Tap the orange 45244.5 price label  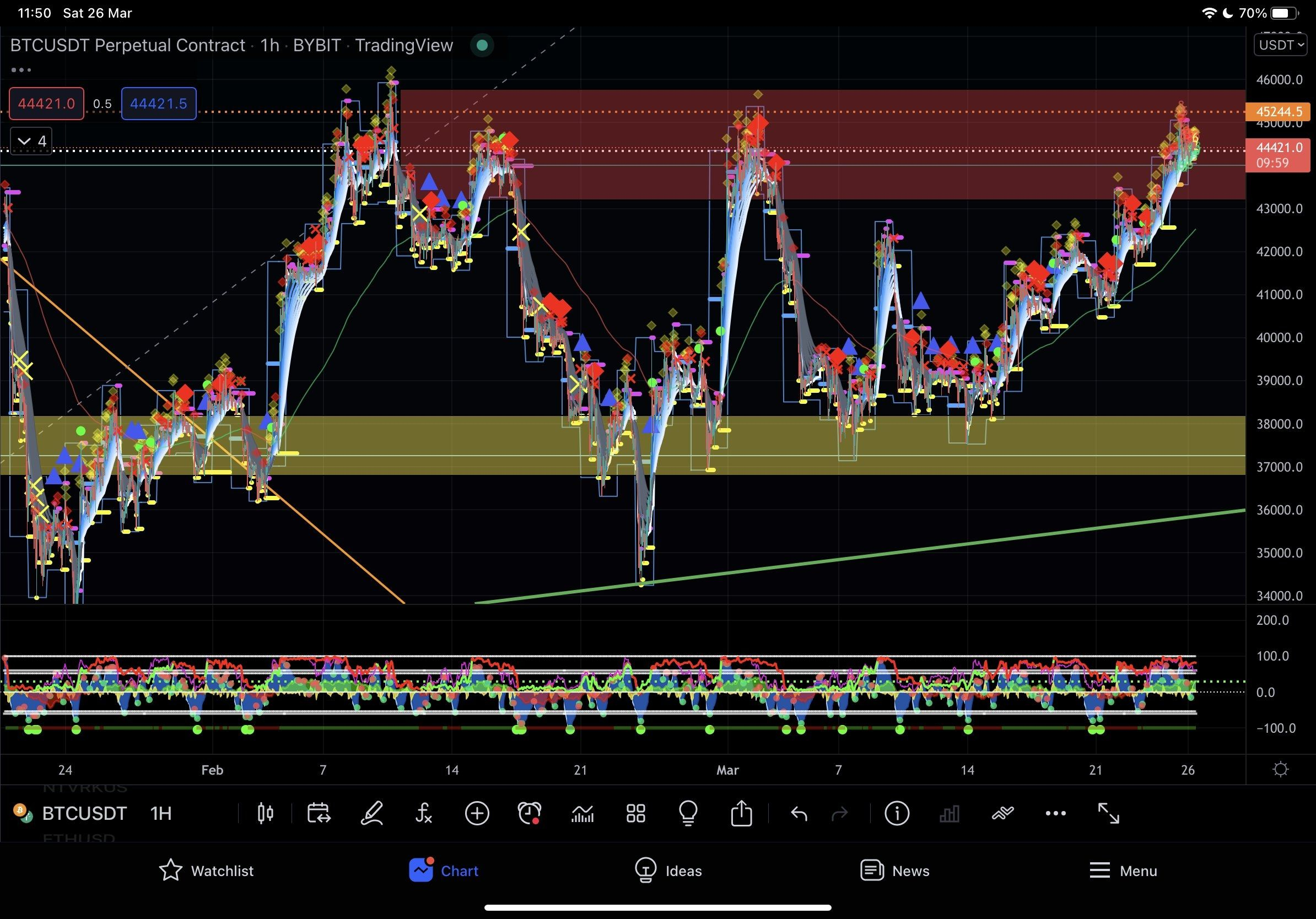[x=1278, y=112]
